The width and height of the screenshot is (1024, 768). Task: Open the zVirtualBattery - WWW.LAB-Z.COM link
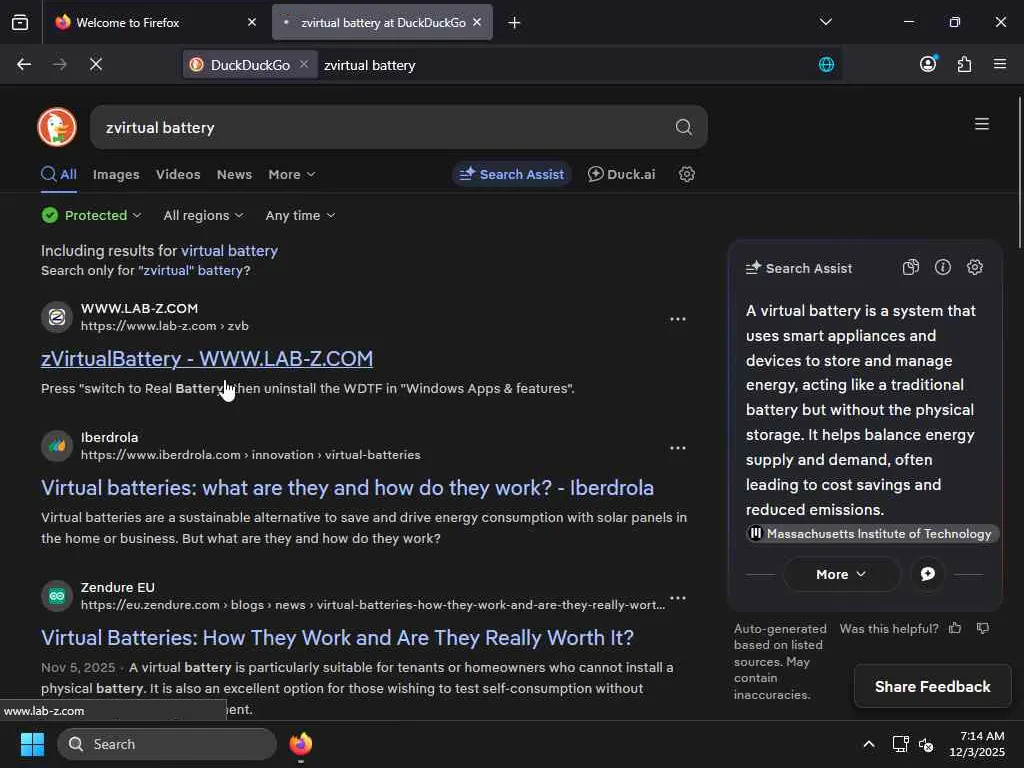click(207, 359)
